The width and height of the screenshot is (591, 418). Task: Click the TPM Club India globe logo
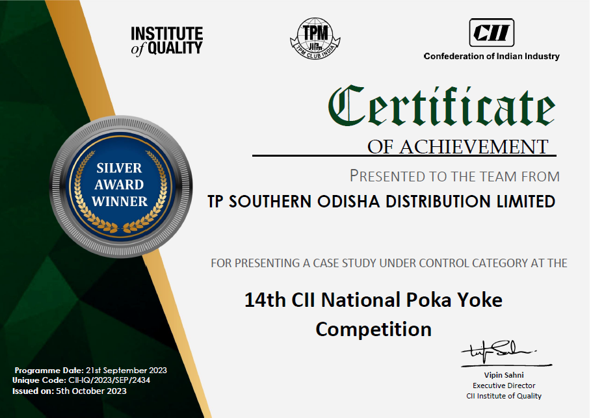coord(315,38)
